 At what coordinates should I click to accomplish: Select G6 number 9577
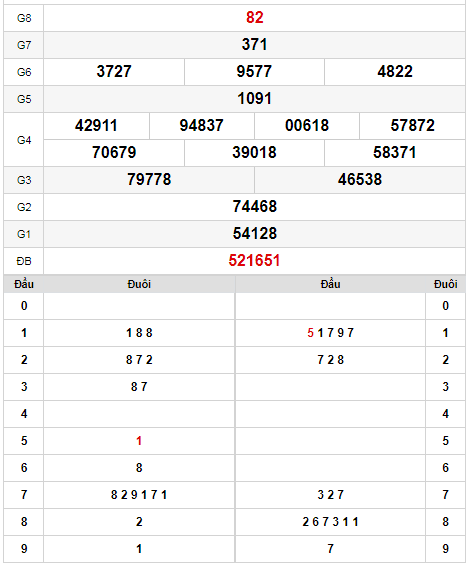coord(254,71)
